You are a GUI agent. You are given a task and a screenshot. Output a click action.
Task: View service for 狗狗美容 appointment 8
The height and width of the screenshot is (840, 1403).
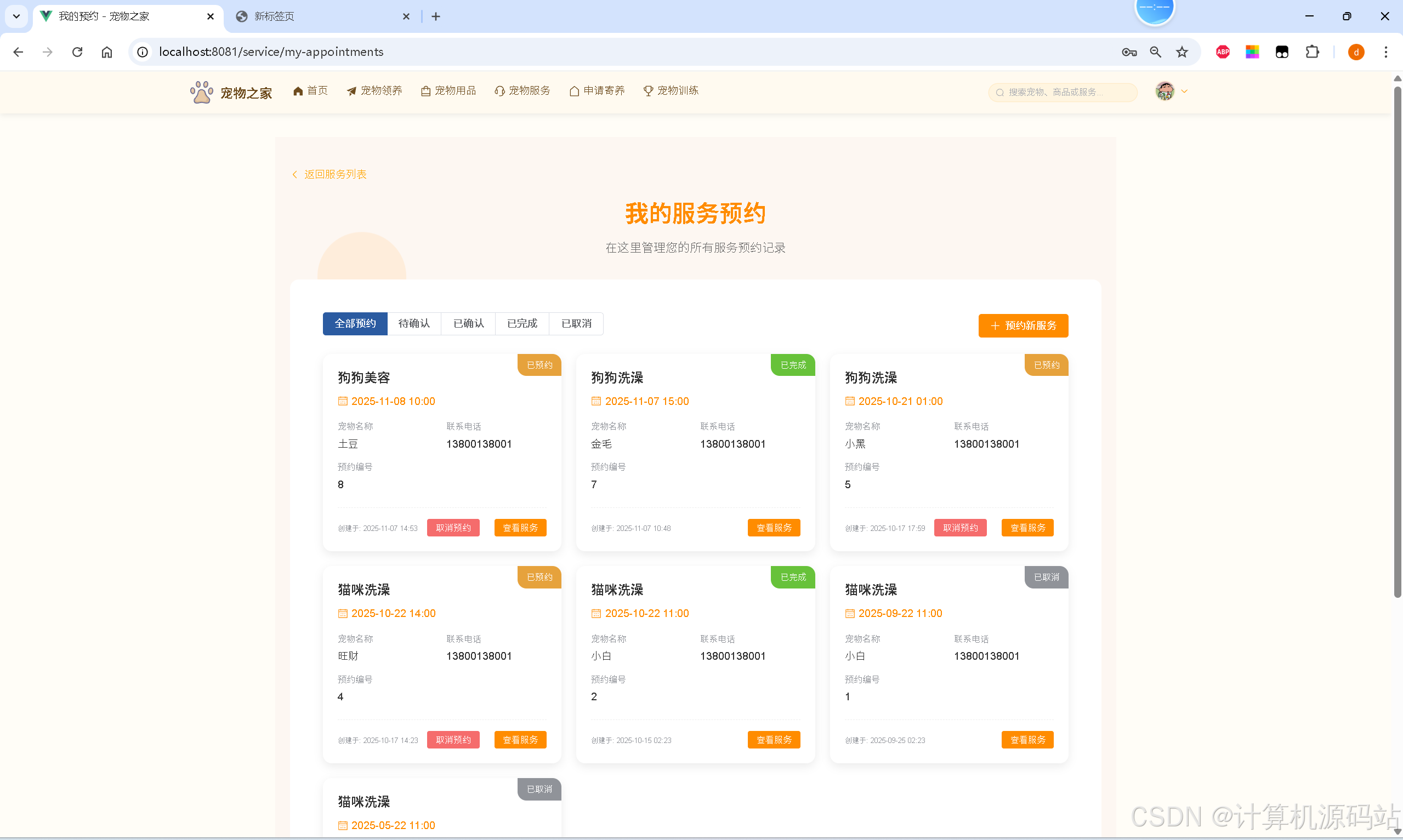point(520,528)
